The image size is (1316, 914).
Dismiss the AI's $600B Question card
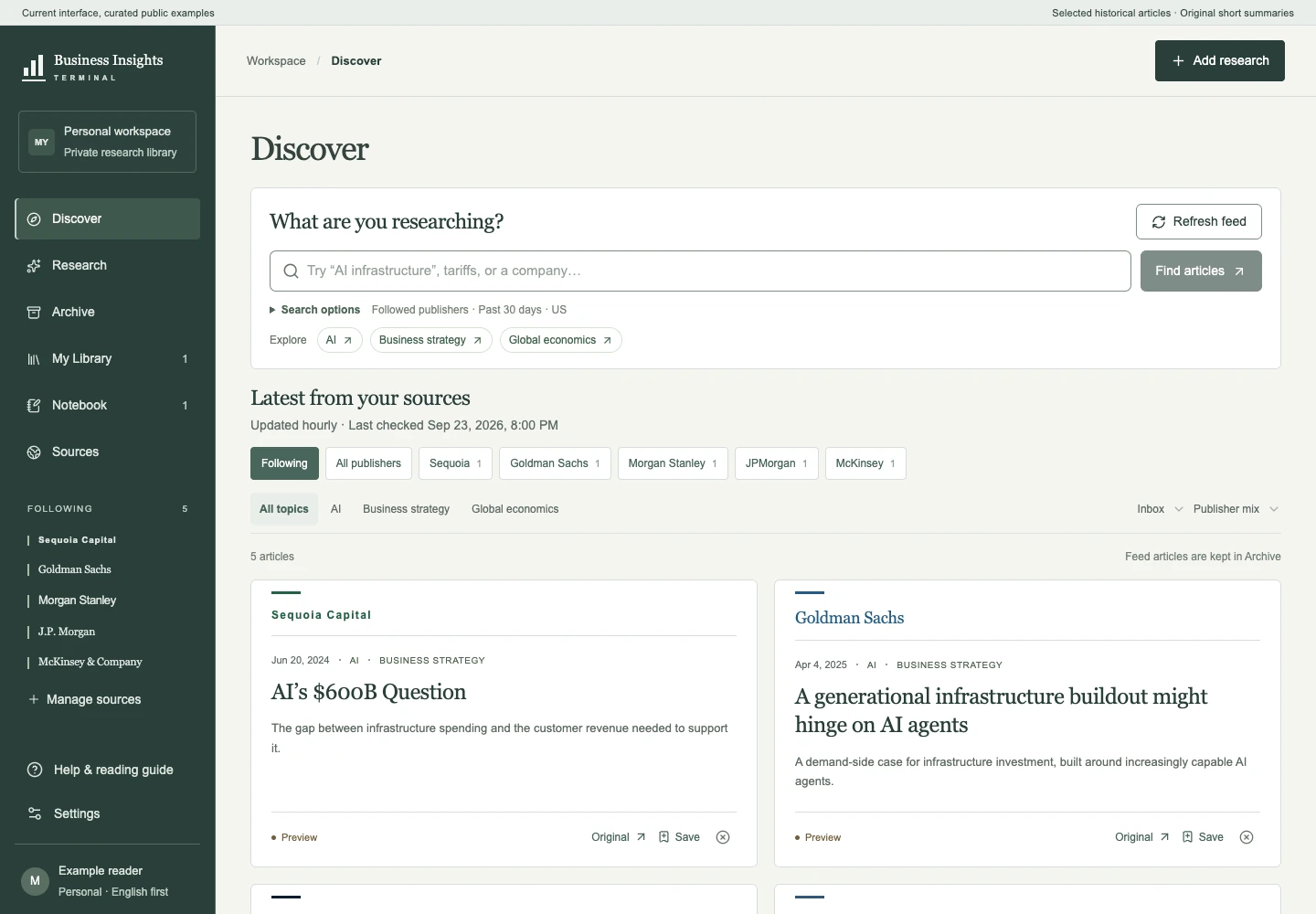723,838
